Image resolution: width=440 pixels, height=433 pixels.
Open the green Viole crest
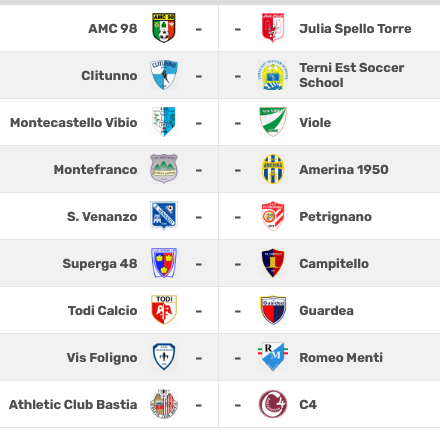(273, 122)
